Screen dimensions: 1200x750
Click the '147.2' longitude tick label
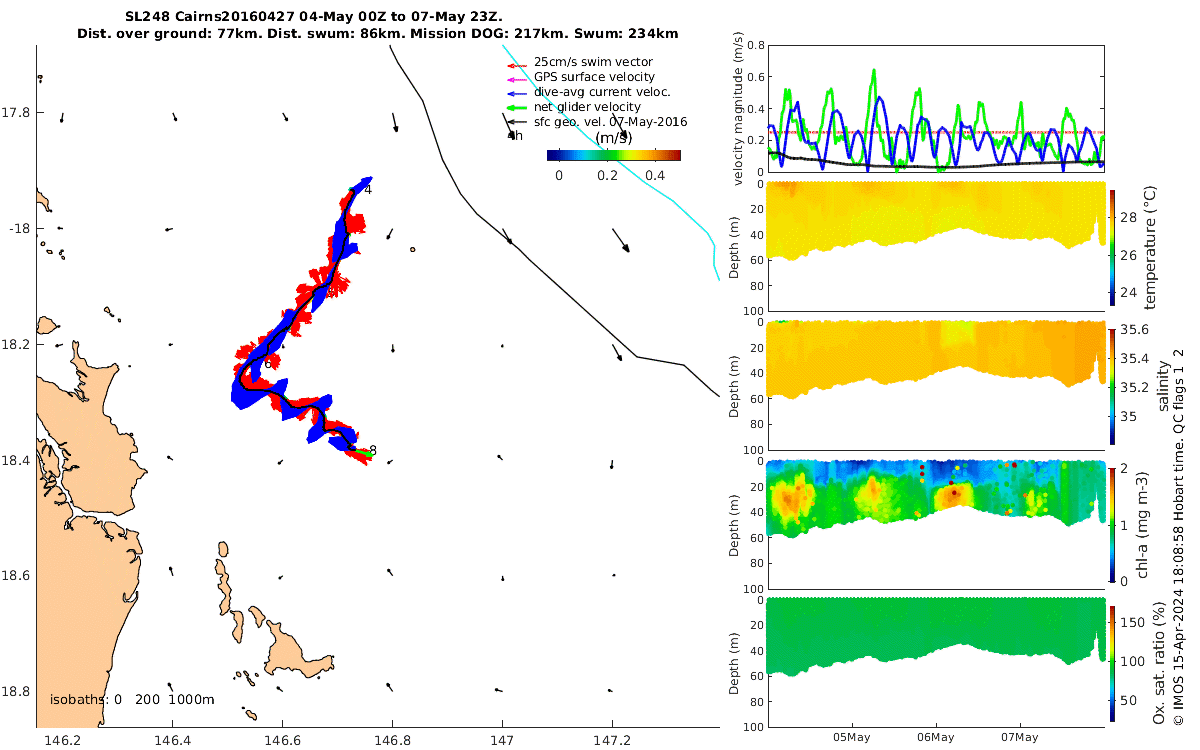tap(612, 740)
